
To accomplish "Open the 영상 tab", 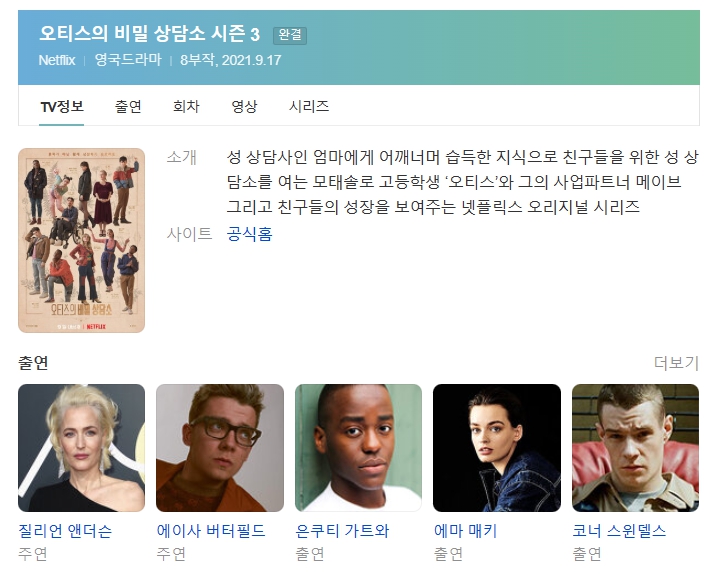I will 244,107.
